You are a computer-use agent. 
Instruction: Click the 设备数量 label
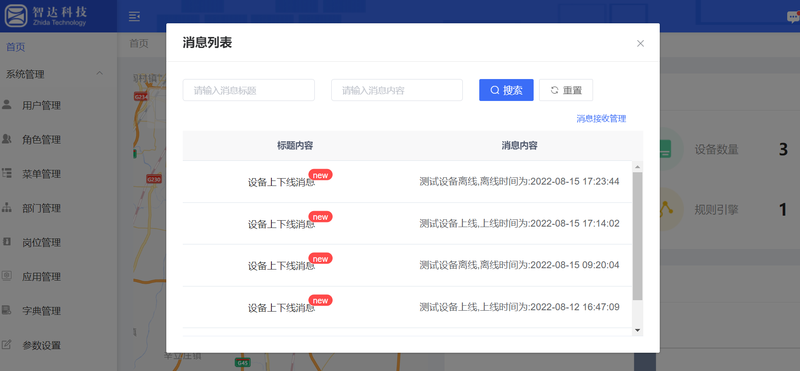click(716, 150)
